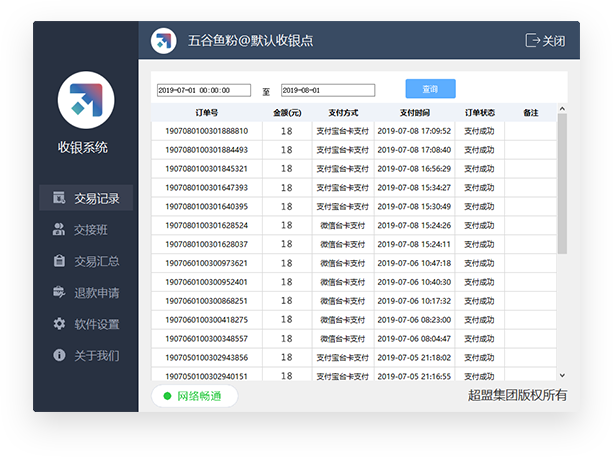
Task: Click the 金额(元) column header
Action: coord(287,113)
